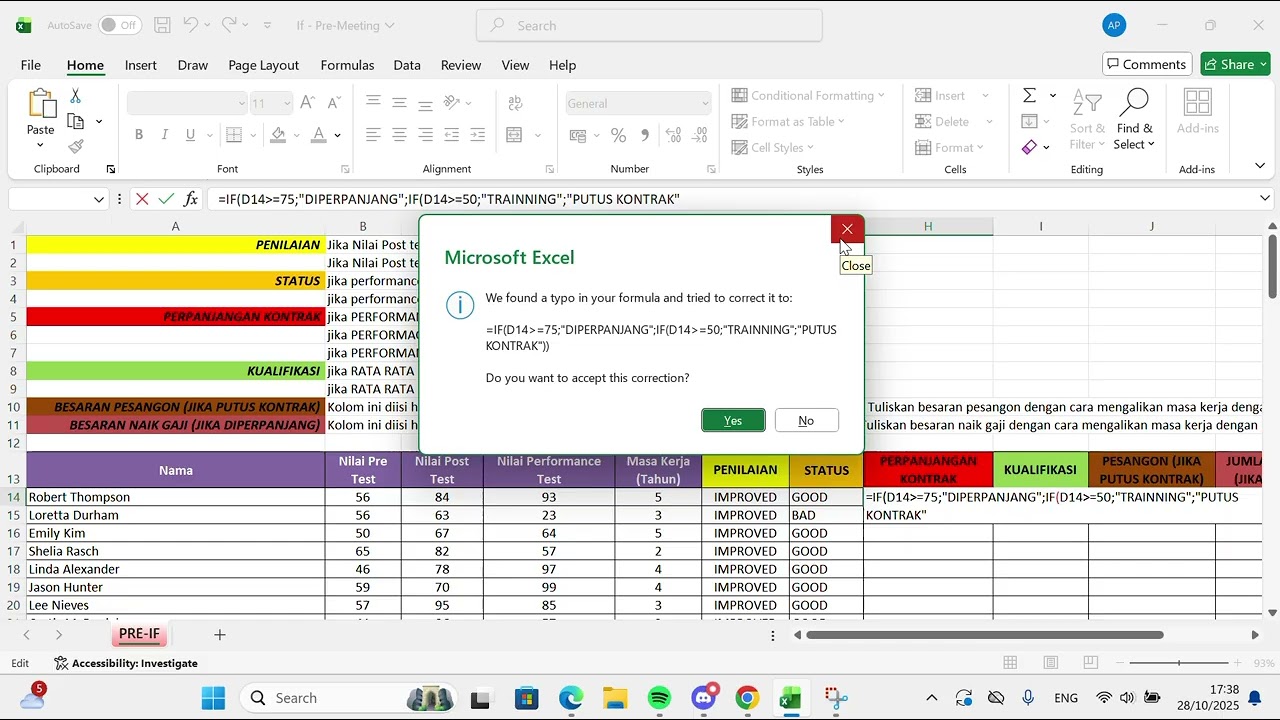Screen dimensions: 1280x720
Task: Click the Clear eraser icon
Action: pos(1029,147)
